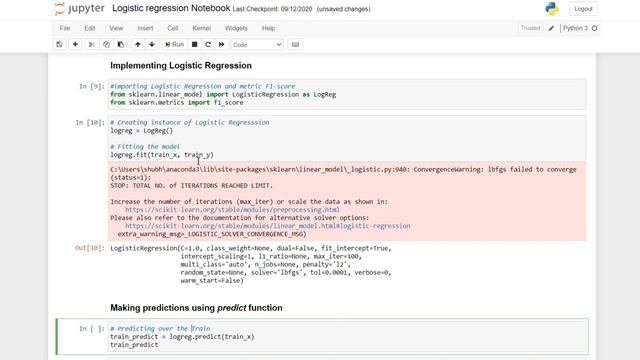Rename the Logistic regression Notebook title
This screenshot has height=360, width=640.
click(171, 8)
